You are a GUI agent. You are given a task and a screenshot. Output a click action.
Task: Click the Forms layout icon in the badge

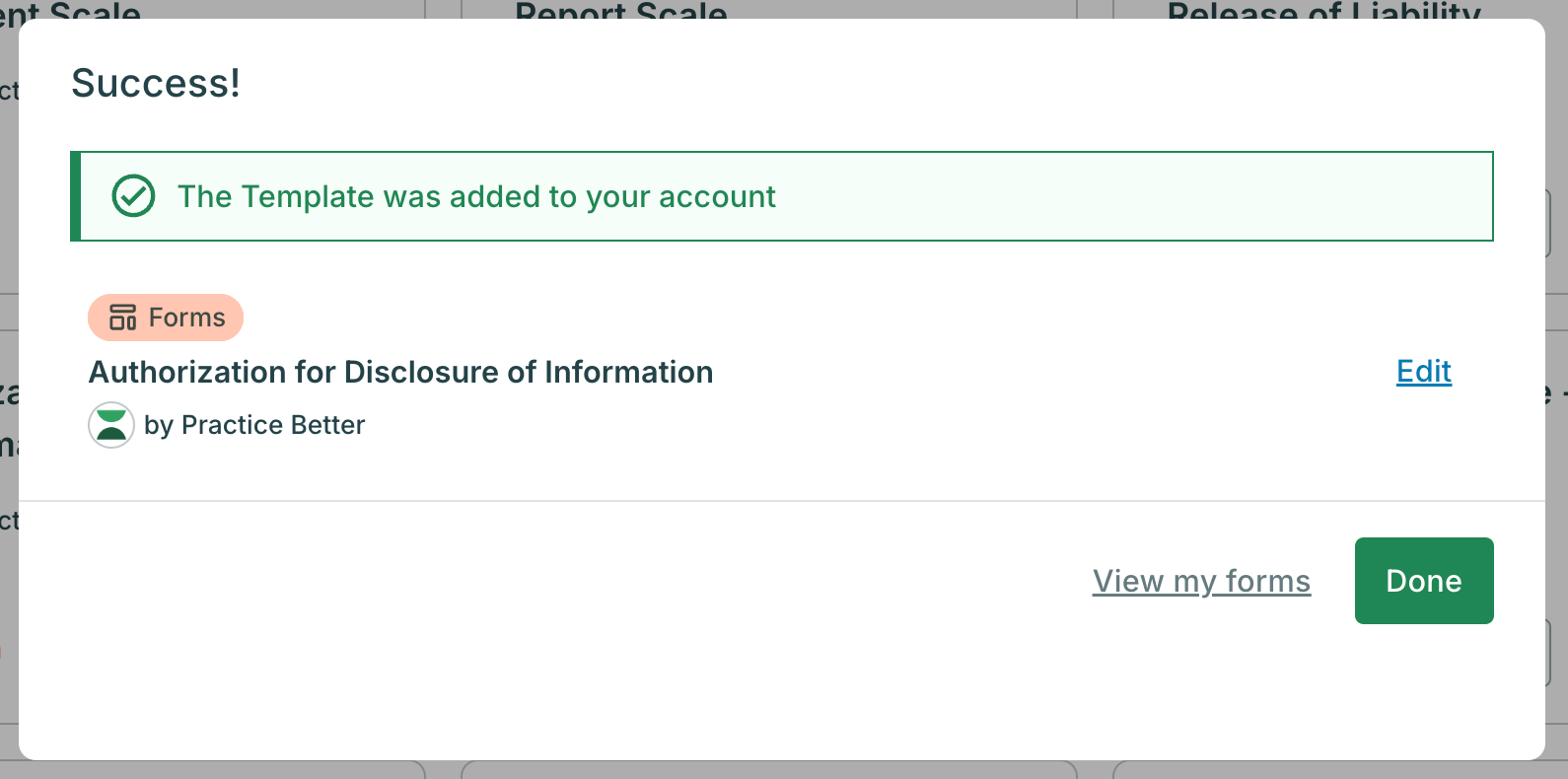tap(123, 318)
